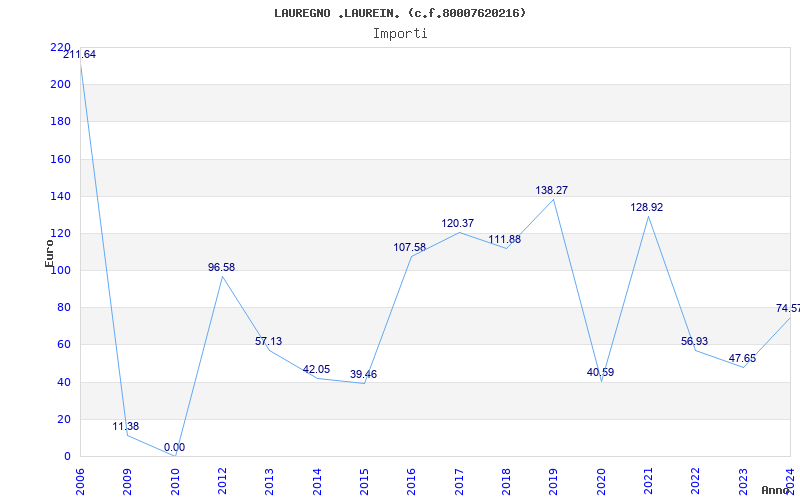Viewport: 800px width, 500px height.
Task: Click the 80 y-axis tick label
Action: [63, 308]
